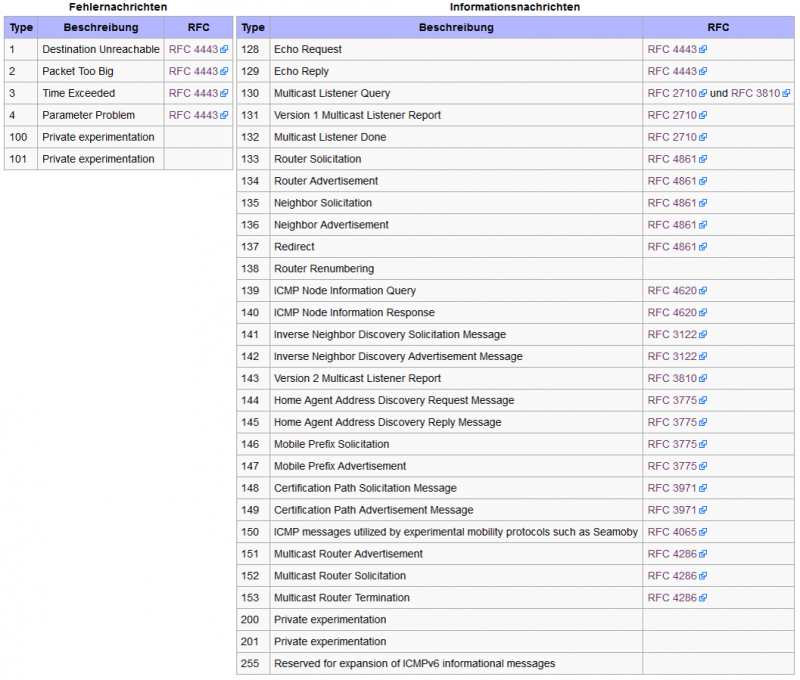Select 'Redirect' description cell
The height and width of the screenshot is (680, 800).
pyautogui.click(x=456, y=247)
